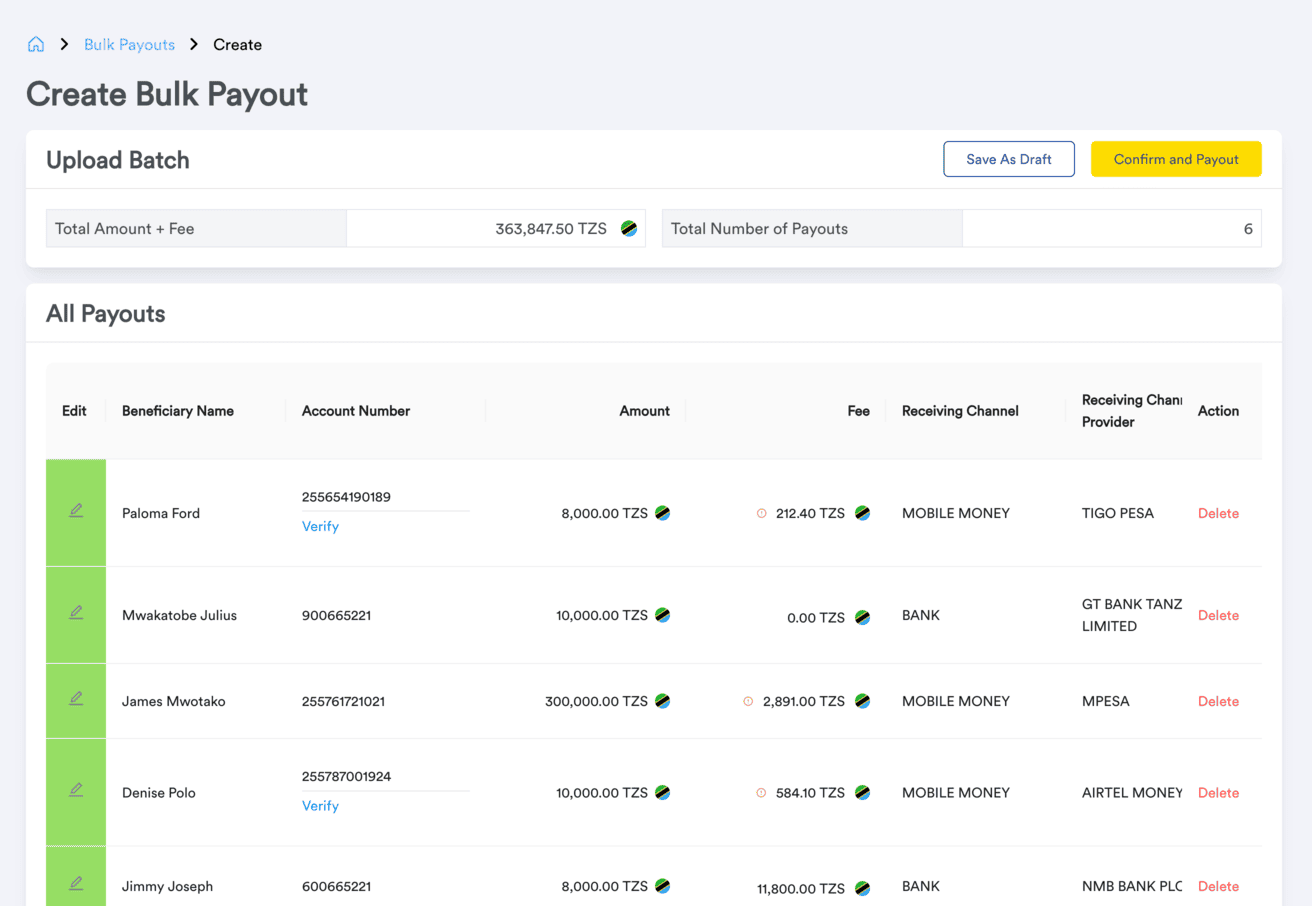The height and width of the screenshot is (906, 1312).
Task: Click the flag icon beside 11,800.00 TZS fee
Action: pyautogui.click(x=862, y=888)
